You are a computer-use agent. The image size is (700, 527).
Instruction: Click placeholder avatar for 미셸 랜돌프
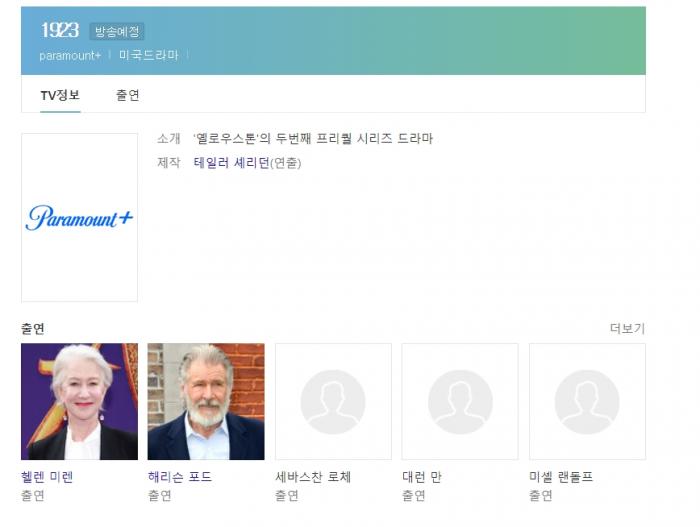[588, 402]
